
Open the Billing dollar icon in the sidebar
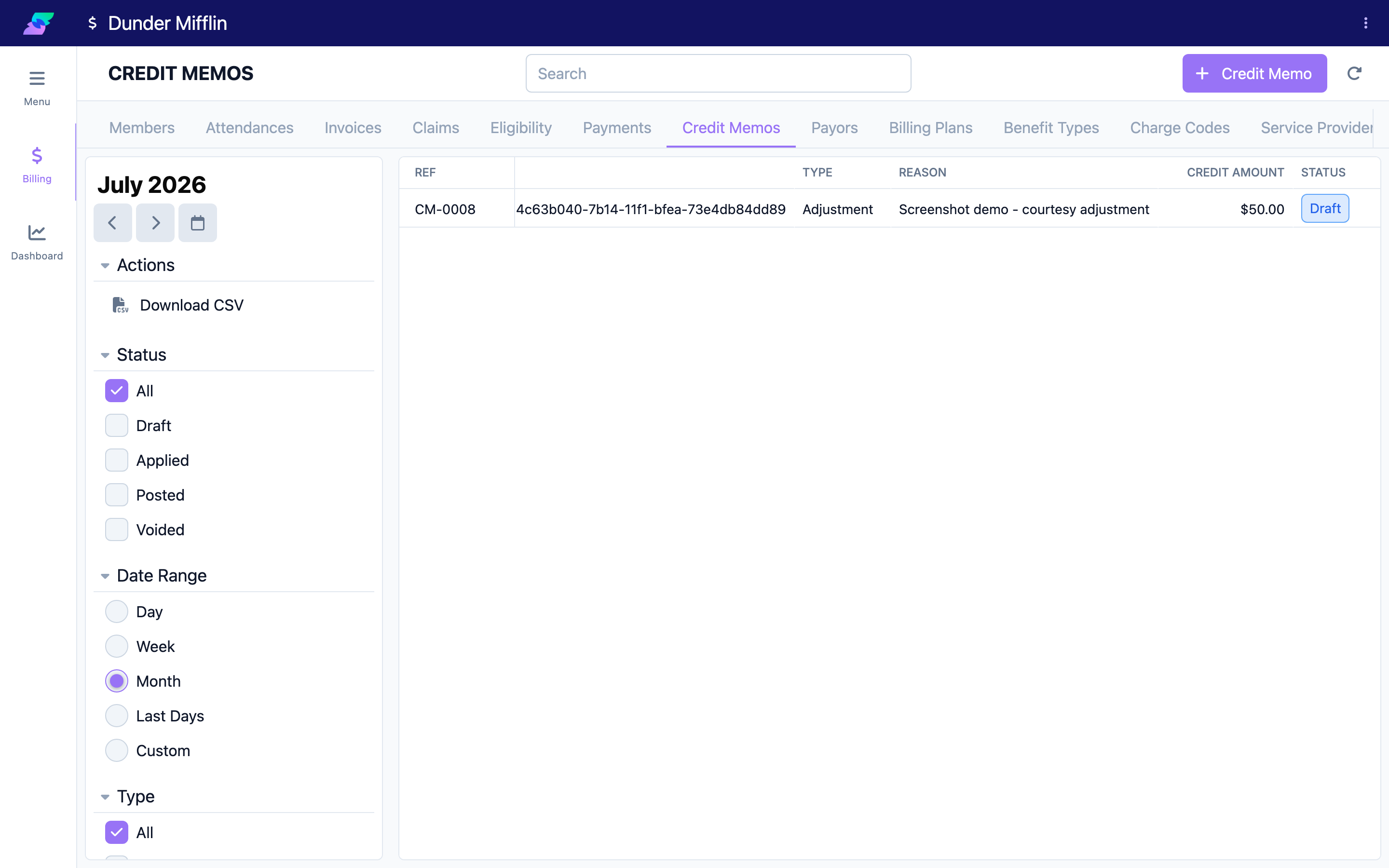pos(37,156)
